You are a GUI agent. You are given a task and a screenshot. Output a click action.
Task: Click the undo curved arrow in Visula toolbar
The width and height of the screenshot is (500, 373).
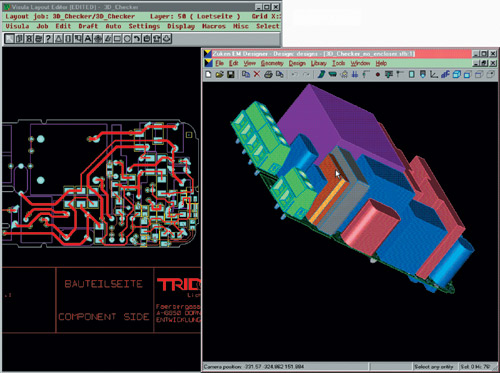point(137,39)
